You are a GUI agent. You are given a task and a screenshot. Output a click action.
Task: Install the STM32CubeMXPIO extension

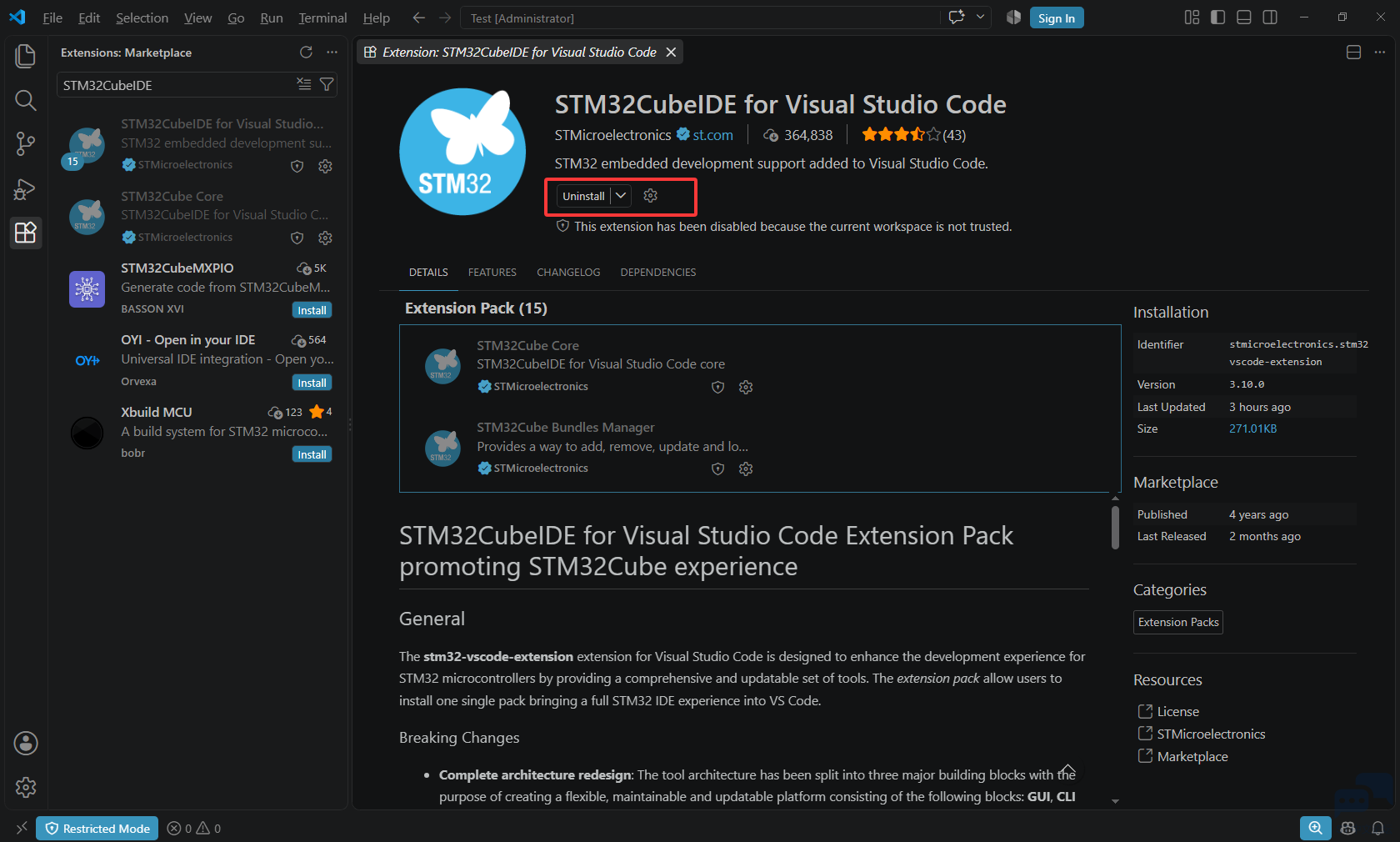click(312, 310)
